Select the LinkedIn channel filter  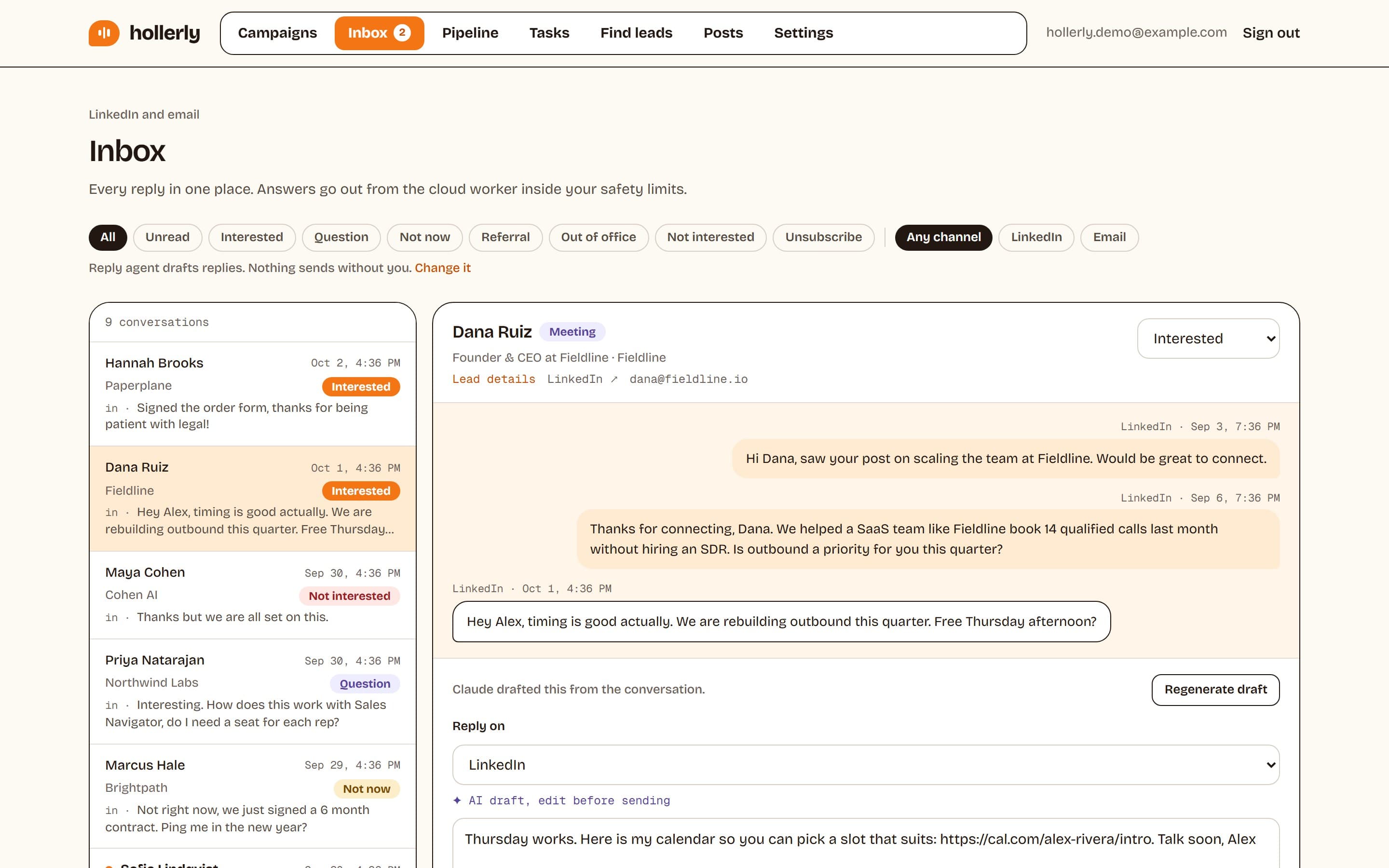point(1036,237)
